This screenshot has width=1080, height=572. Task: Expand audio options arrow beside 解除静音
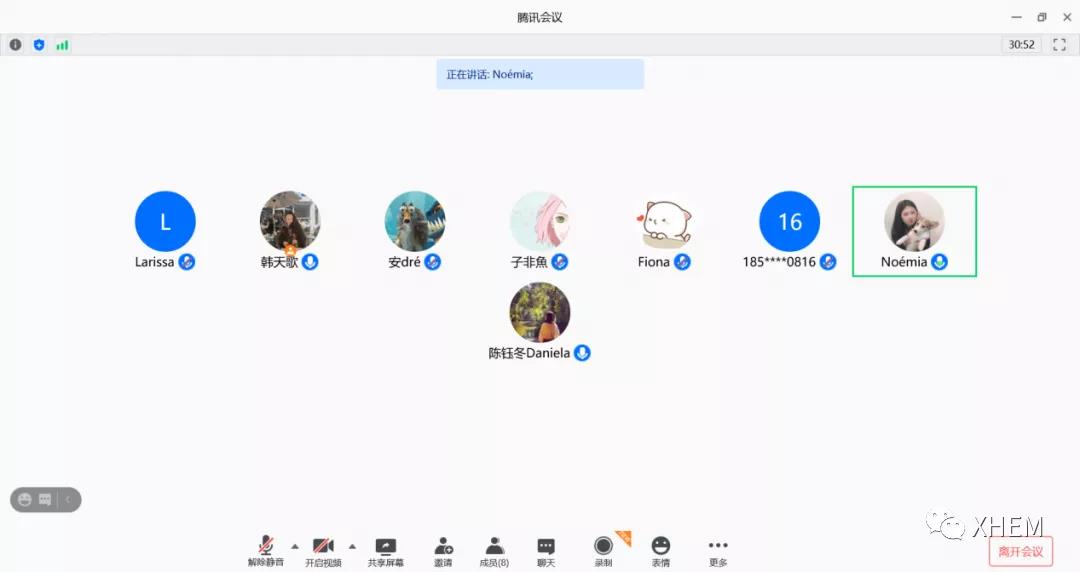pyautogui.click(x=294, y=546)
